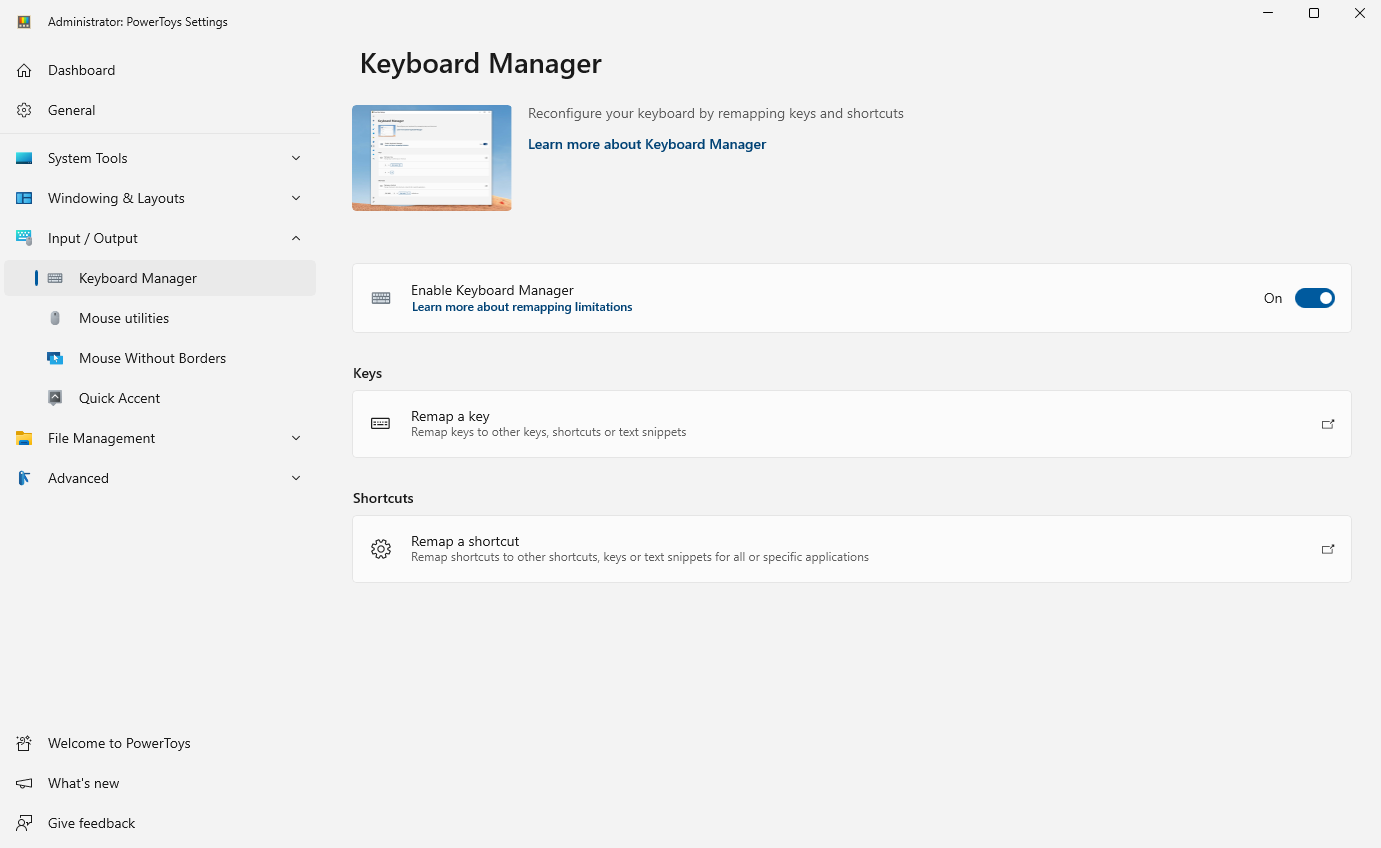The height and width of the screenshot is (848, 1381).
Task: Click the On label by the toggle
Action: pyautogui.click(x=1273, y=298)
